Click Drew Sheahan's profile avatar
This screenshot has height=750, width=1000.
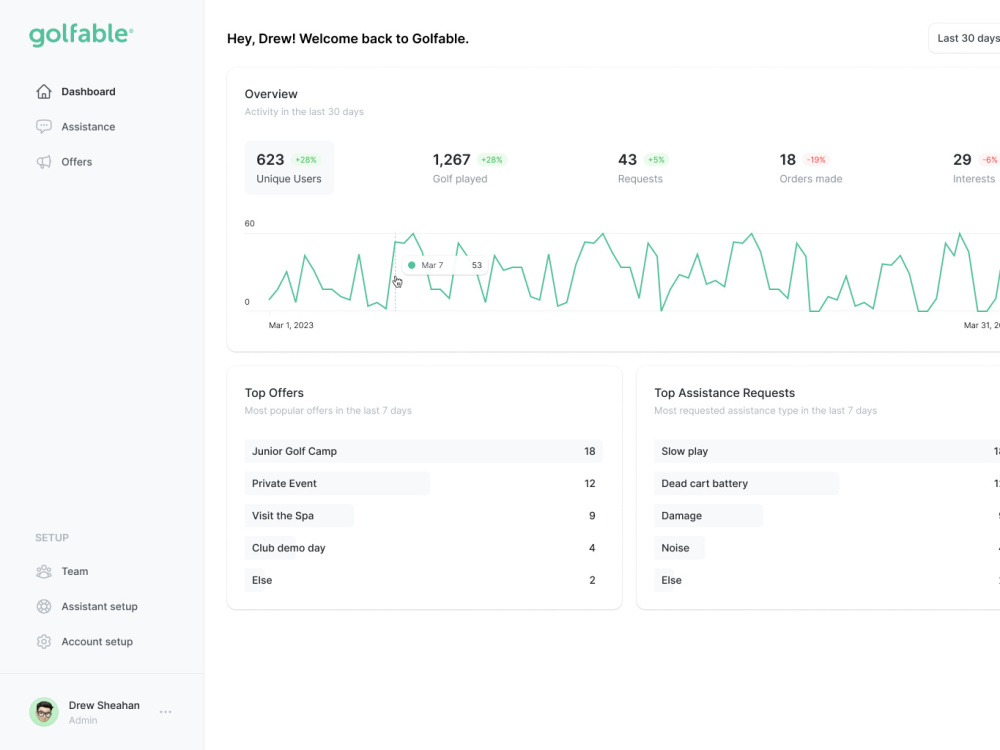(44, 711)
